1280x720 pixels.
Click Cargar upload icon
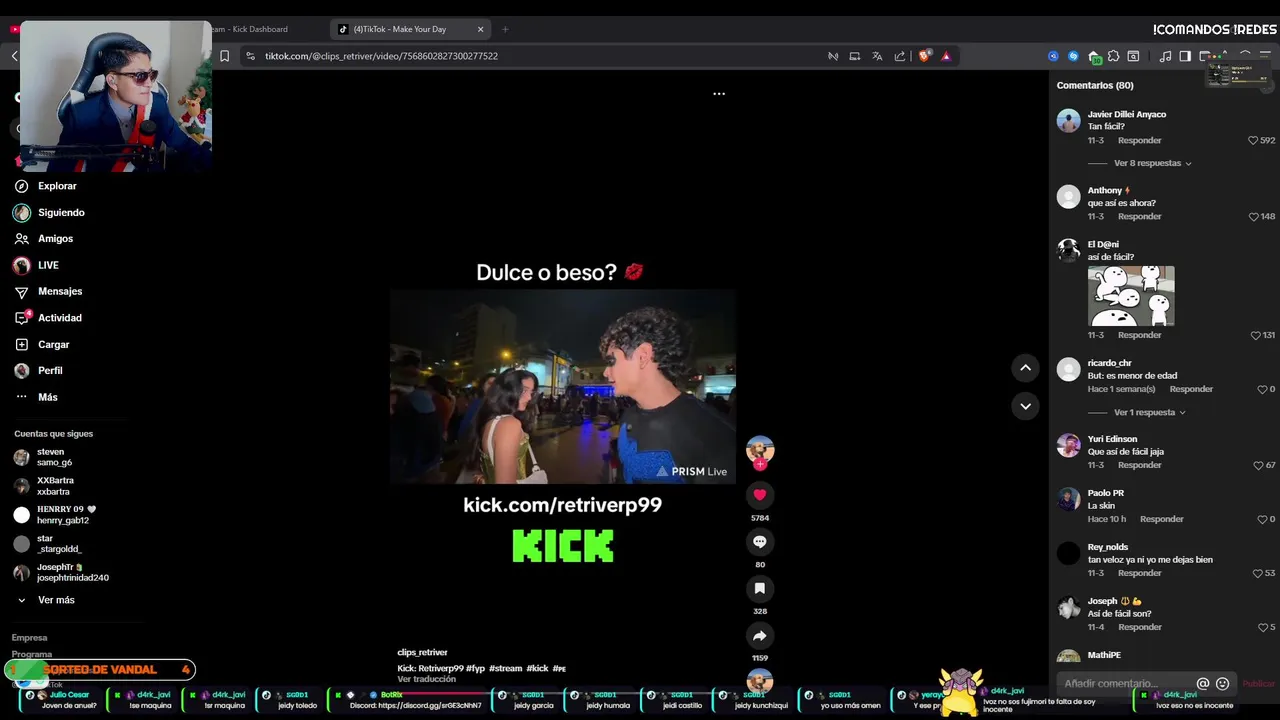click(21, 344)
